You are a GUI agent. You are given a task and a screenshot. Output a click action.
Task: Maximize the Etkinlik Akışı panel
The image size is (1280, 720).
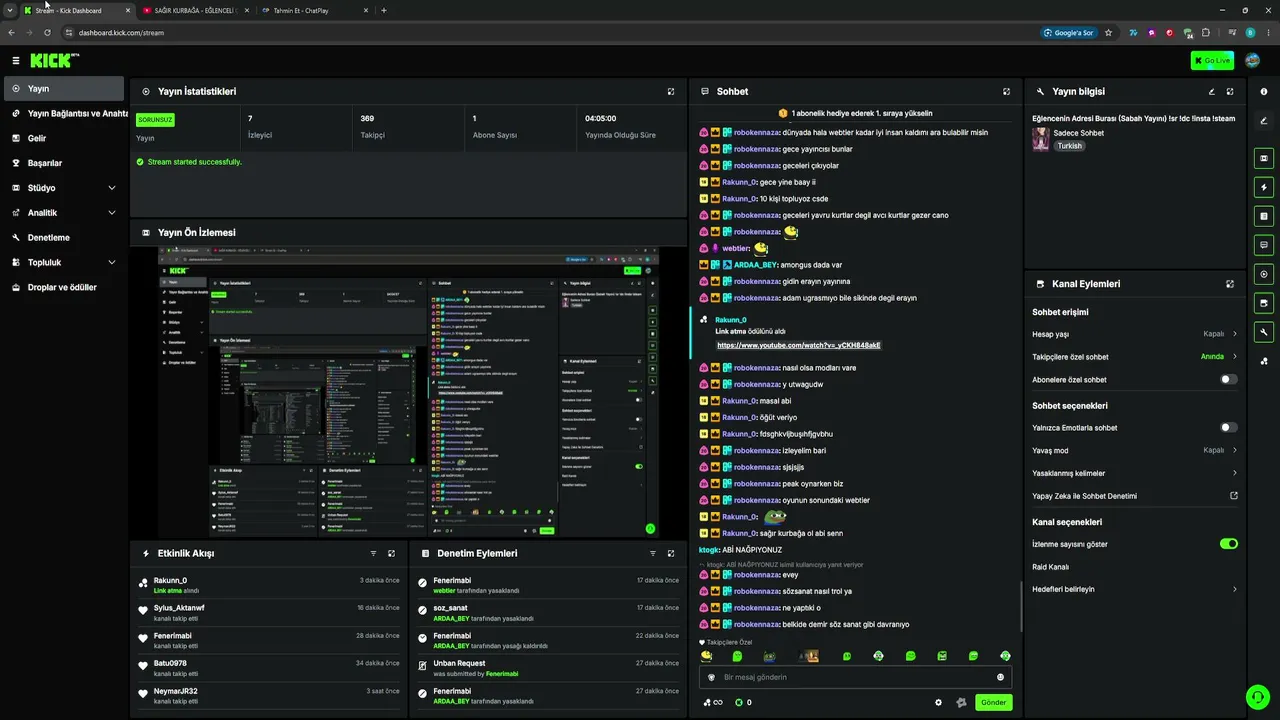391,553
